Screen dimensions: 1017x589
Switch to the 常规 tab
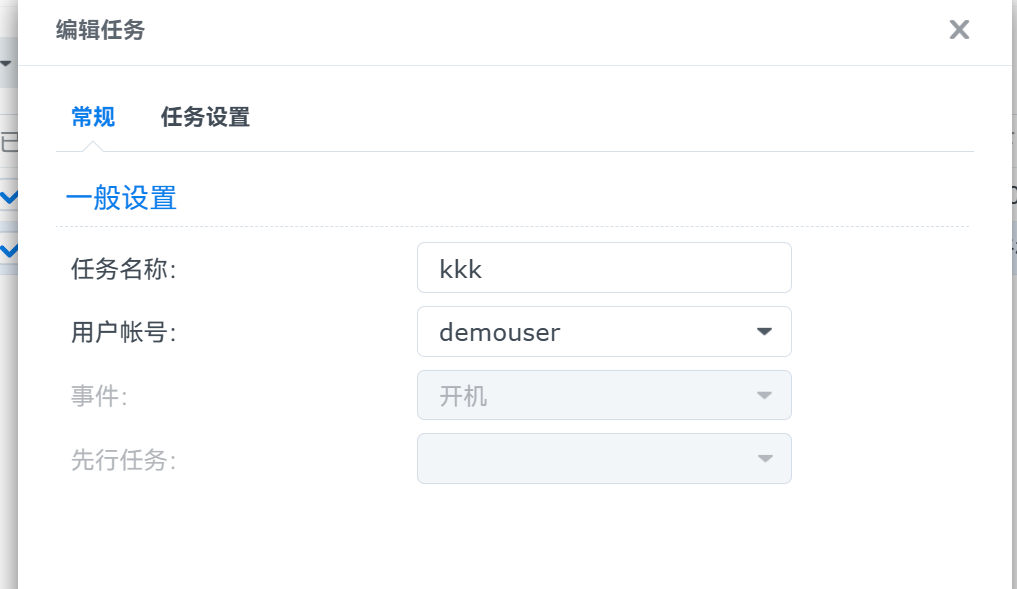(x=93, y=118)
